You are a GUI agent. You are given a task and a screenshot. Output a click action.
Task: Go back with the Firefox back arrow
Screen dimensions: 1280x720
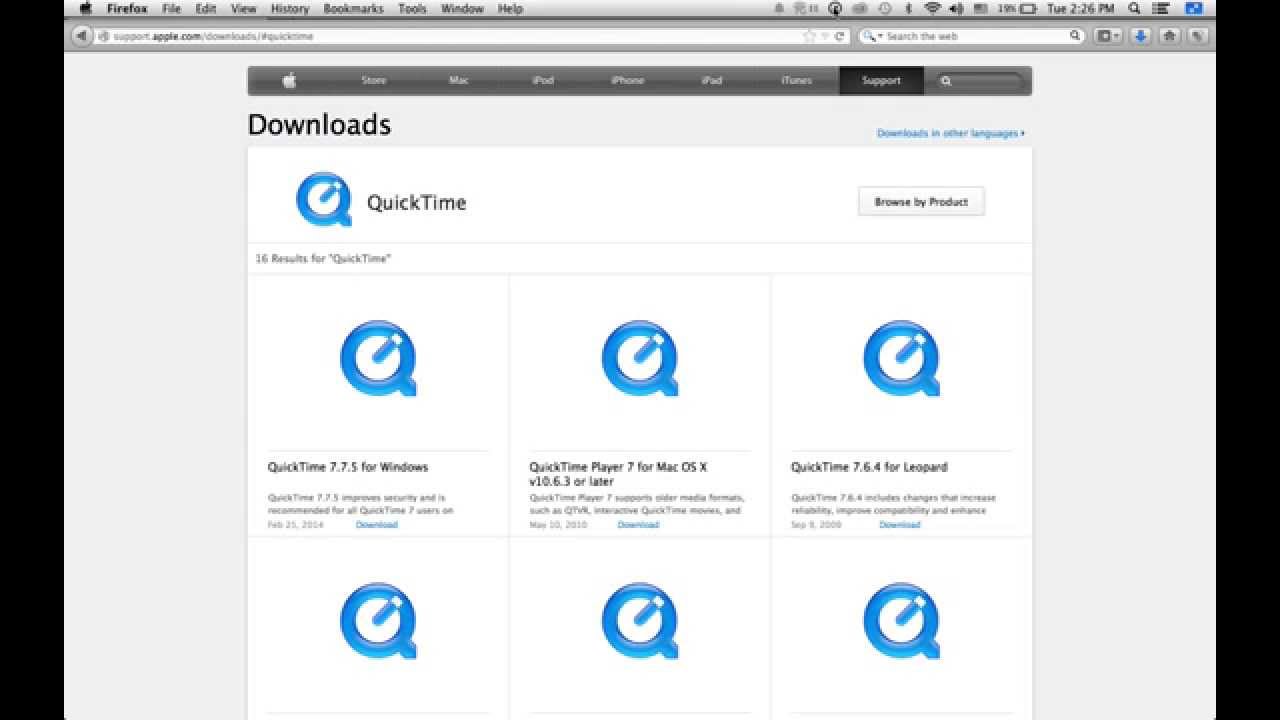tap(81, 36)
